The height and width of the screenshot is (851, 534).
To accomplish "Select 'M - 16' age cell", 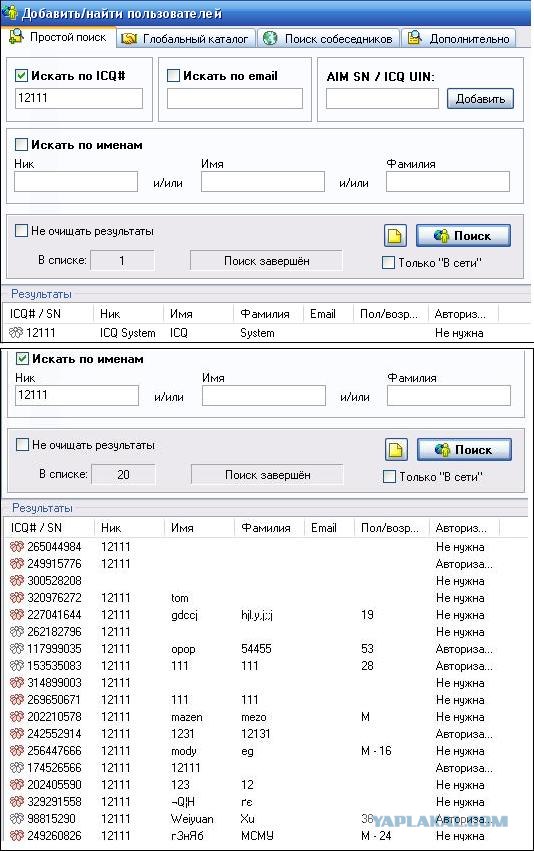I will pyautogui.click(x=376, y=751).
